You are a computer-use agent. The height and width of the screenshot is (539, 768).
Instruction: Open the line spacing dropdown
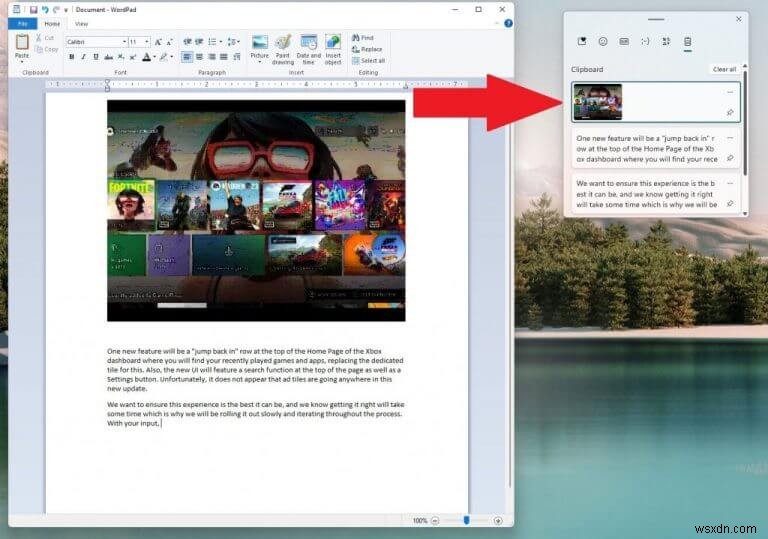pyautogui.click(x=234, y=42)
